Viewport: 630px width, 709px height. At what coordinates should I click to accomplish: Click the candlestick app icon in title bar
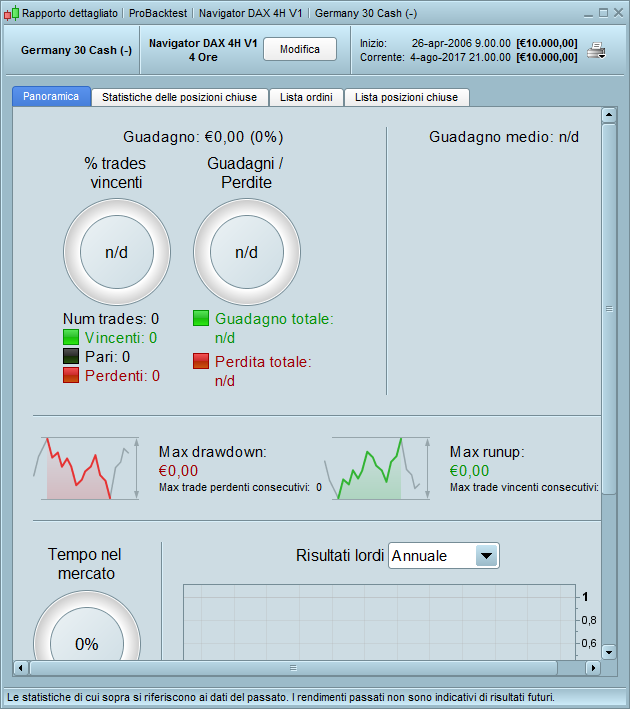(12, 14)
